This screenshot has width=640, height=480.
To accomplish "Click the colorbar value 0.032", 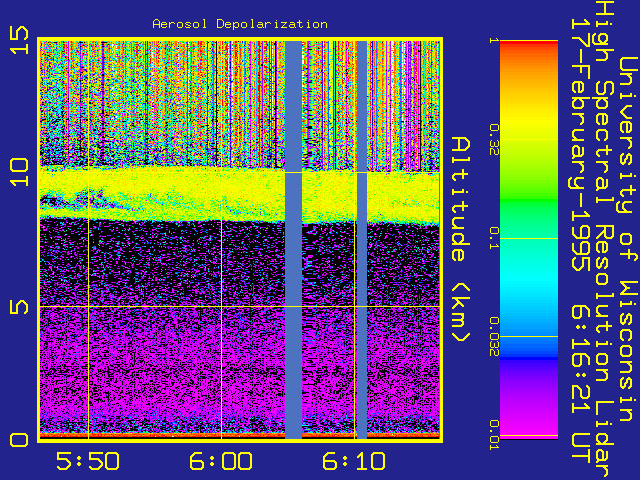I will tap(494, 336).
